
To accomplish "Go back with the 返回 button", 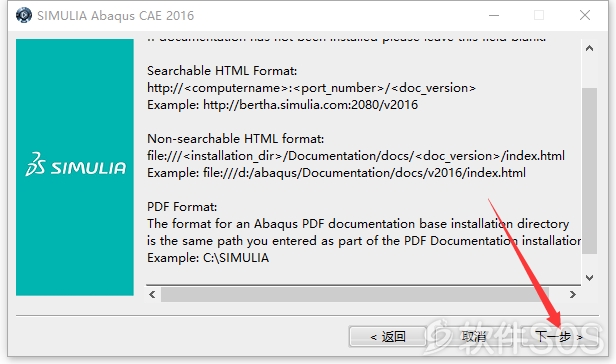I will (x=388, y=337).
